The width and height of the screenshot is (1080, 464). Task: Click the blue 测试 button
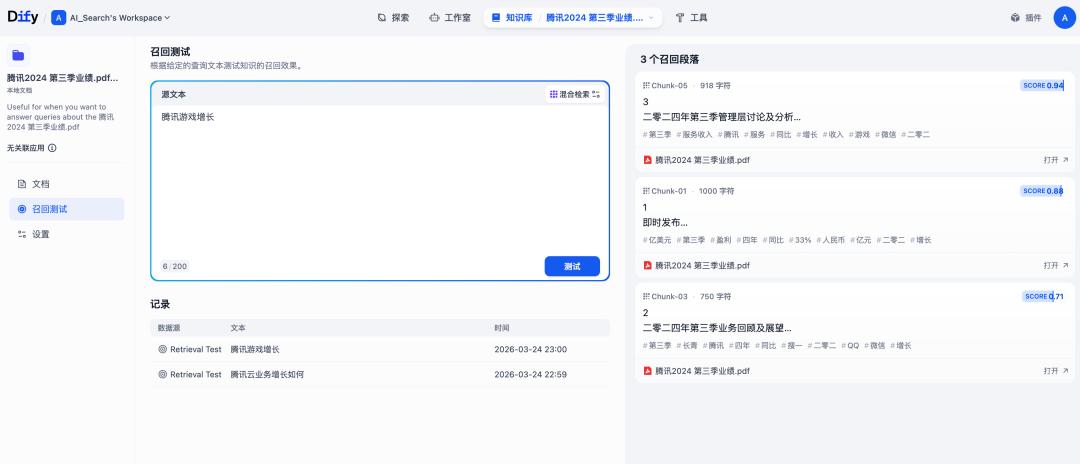pyautogui.click(x=572, y=266)
